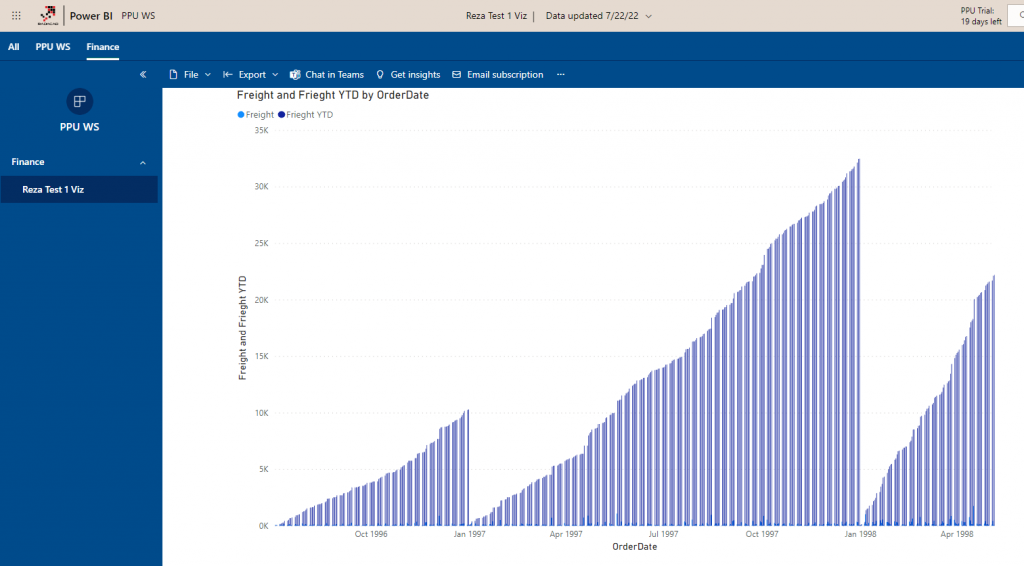
Task: Select the Finance tab
Action: click(x=102, y=47)
